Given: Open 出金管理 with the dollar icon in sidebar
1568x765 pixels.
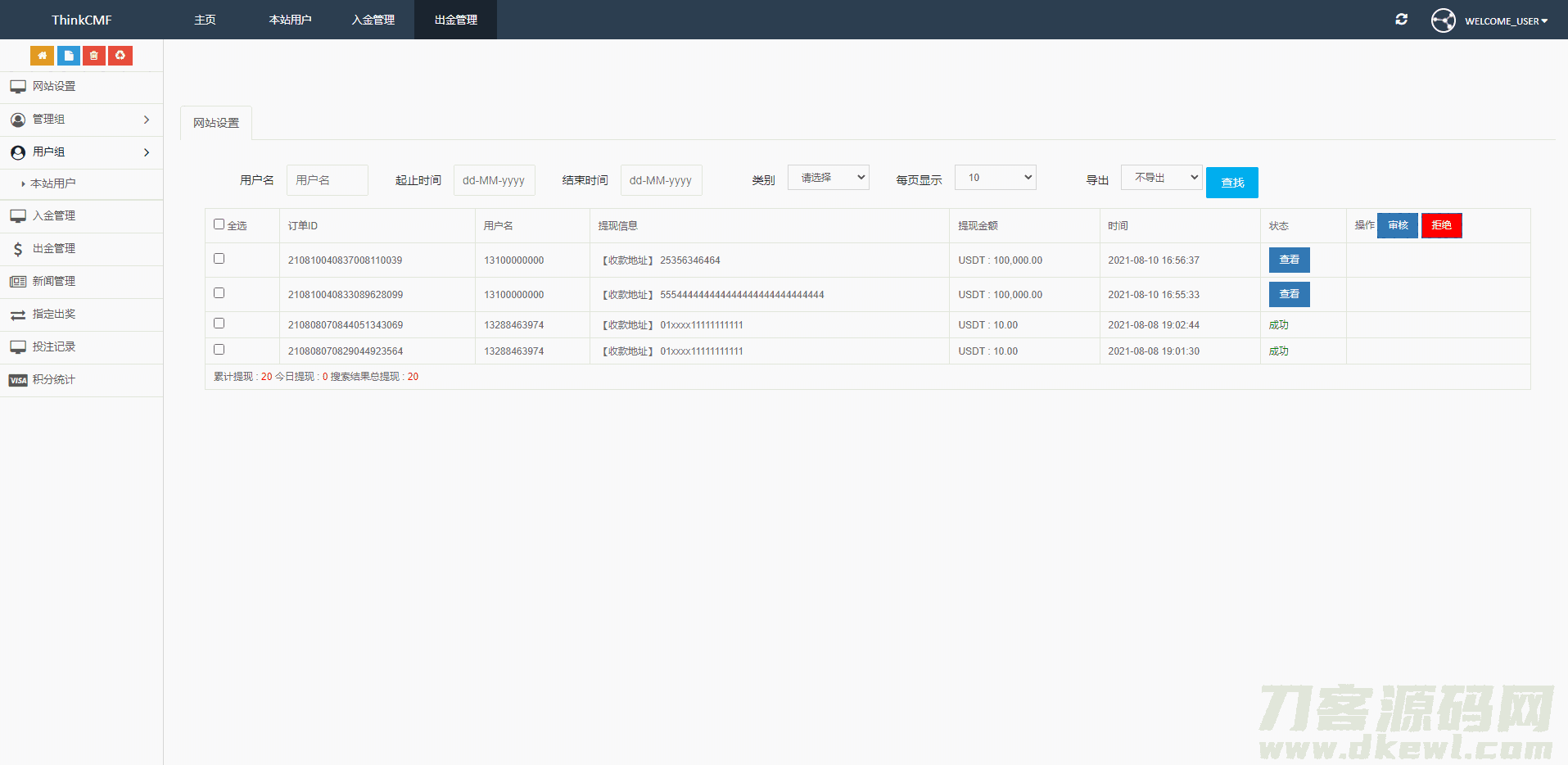Looking at the screenshot, I should pyautogui.click(x=54, y=249).
